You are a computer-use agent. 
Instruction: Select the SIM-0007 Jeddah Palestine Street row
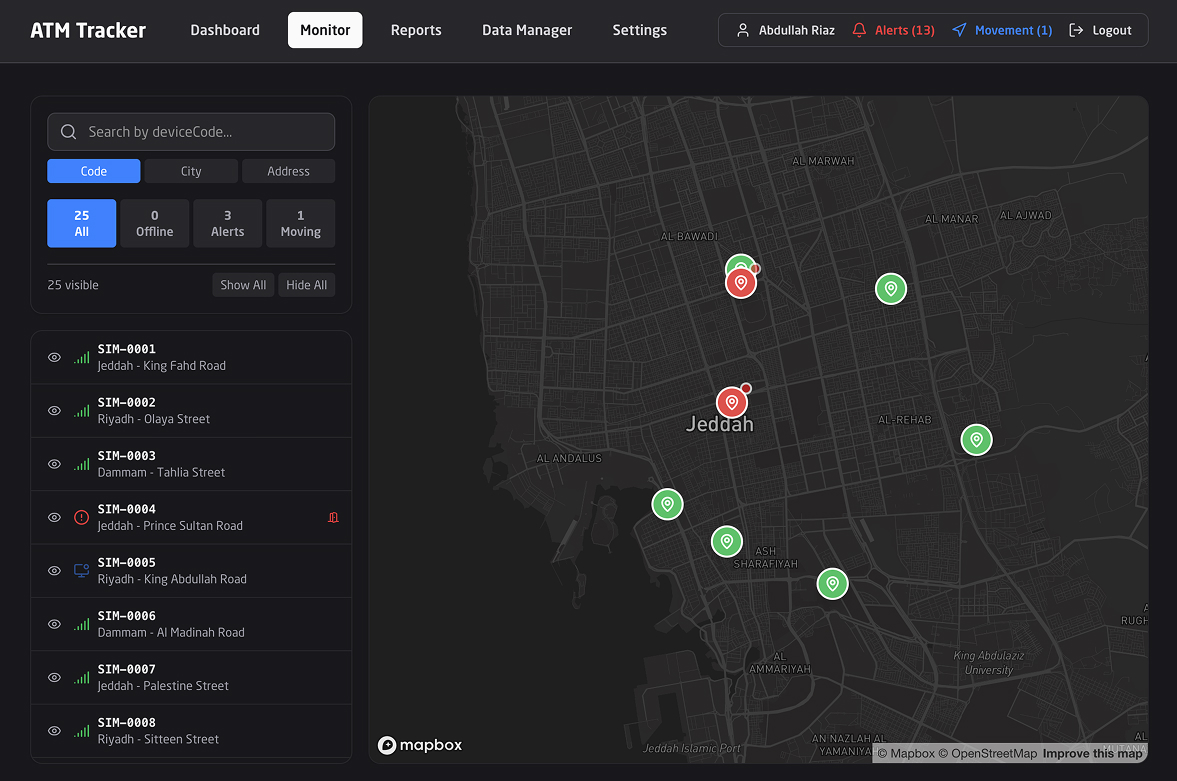click(191, 677)
